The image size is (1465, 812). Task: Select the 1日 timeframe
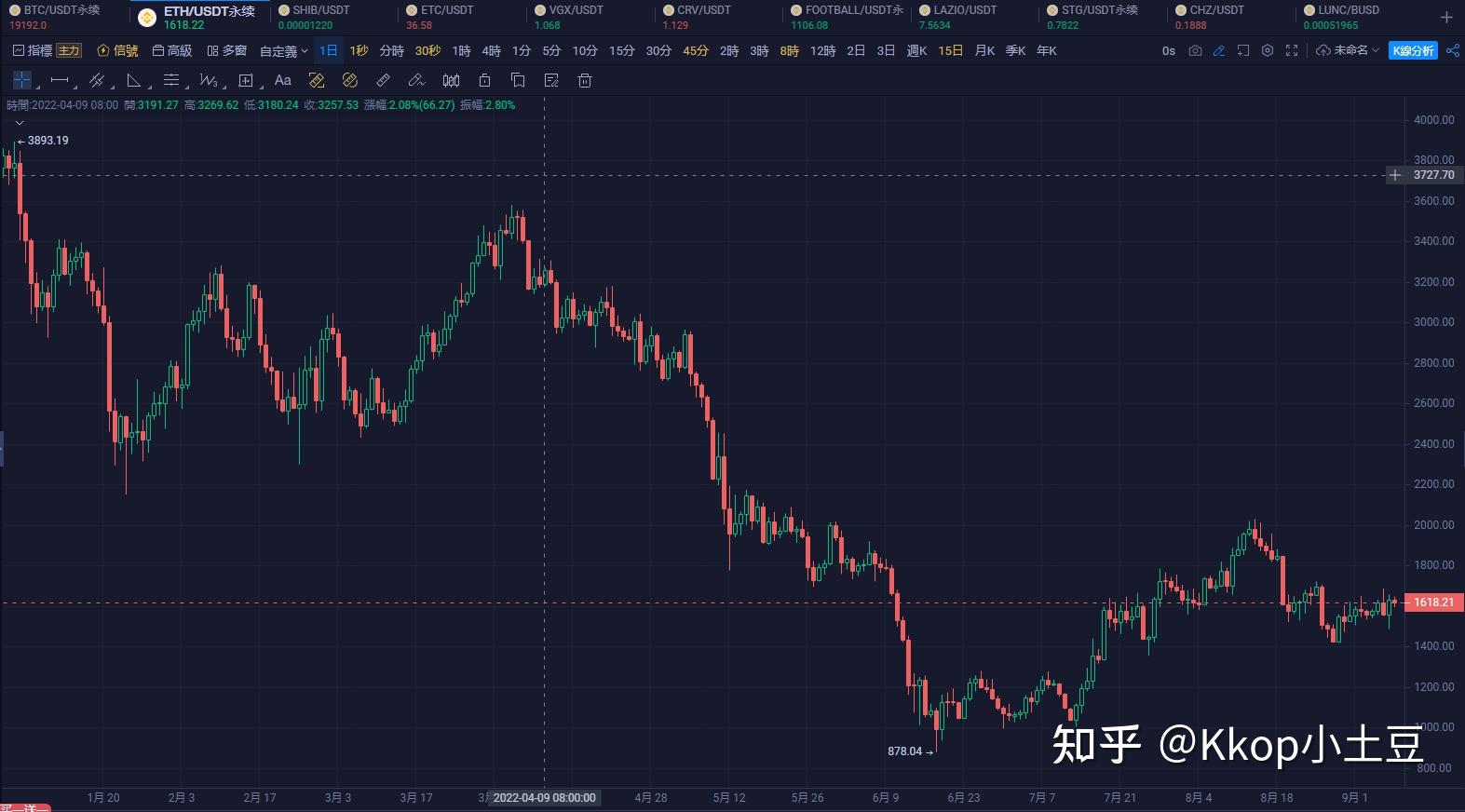pyautogui.click(x=329, y=50)
